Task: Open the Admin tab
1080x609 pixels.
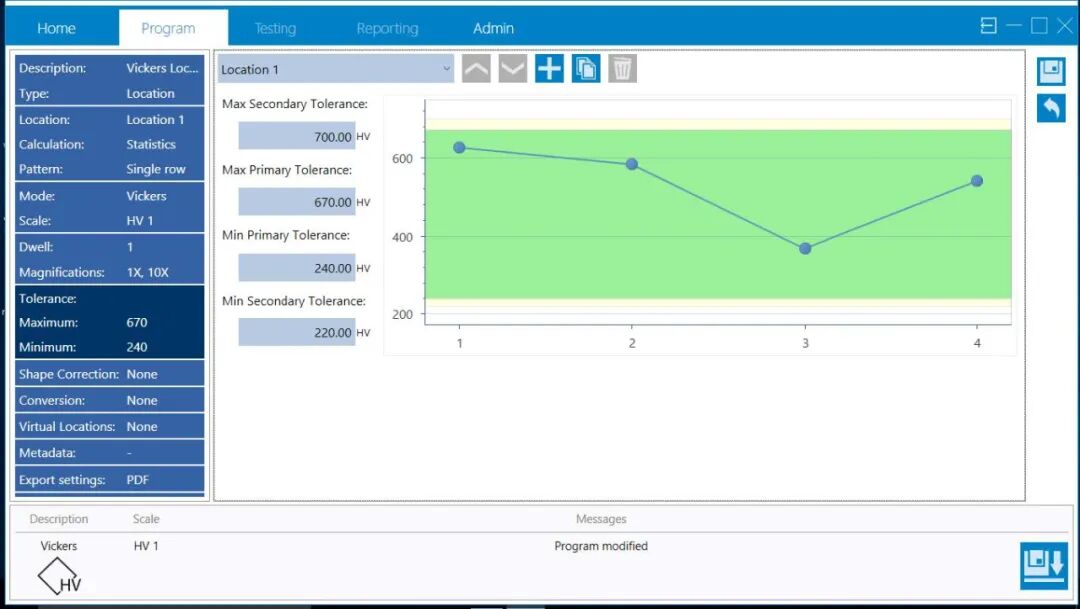Action: point(493,28)
